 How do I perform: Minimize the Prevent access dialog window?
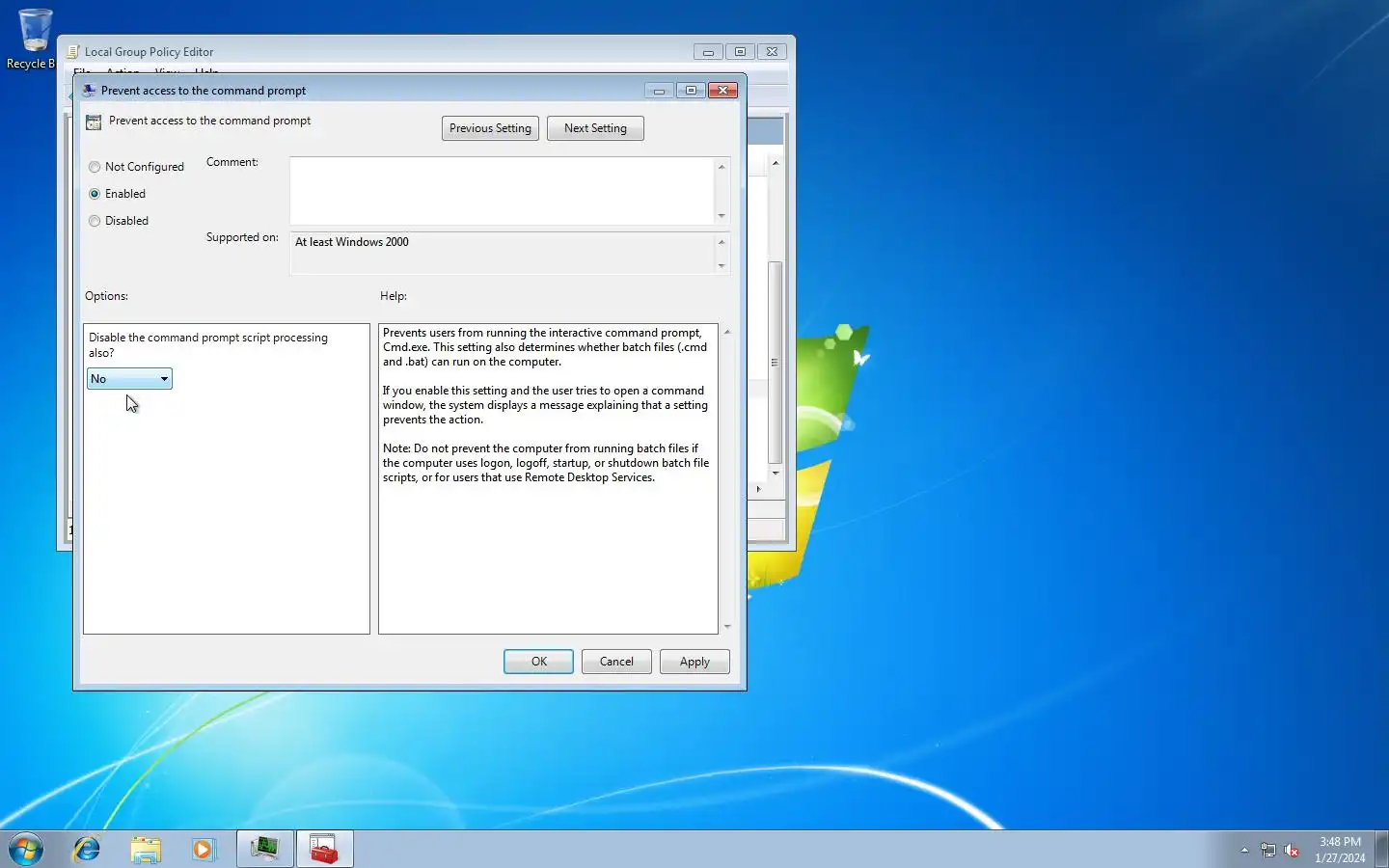pos(659,91)
